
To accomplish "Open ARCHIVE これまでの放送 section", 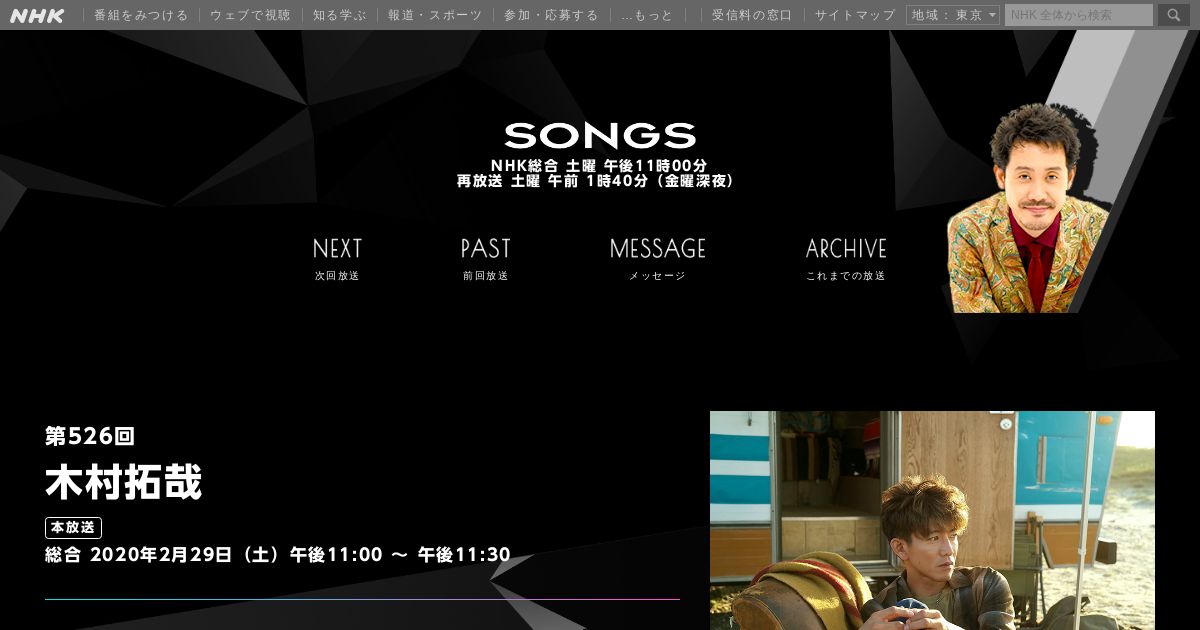I will pyautogui.click(x=846, y=259).
